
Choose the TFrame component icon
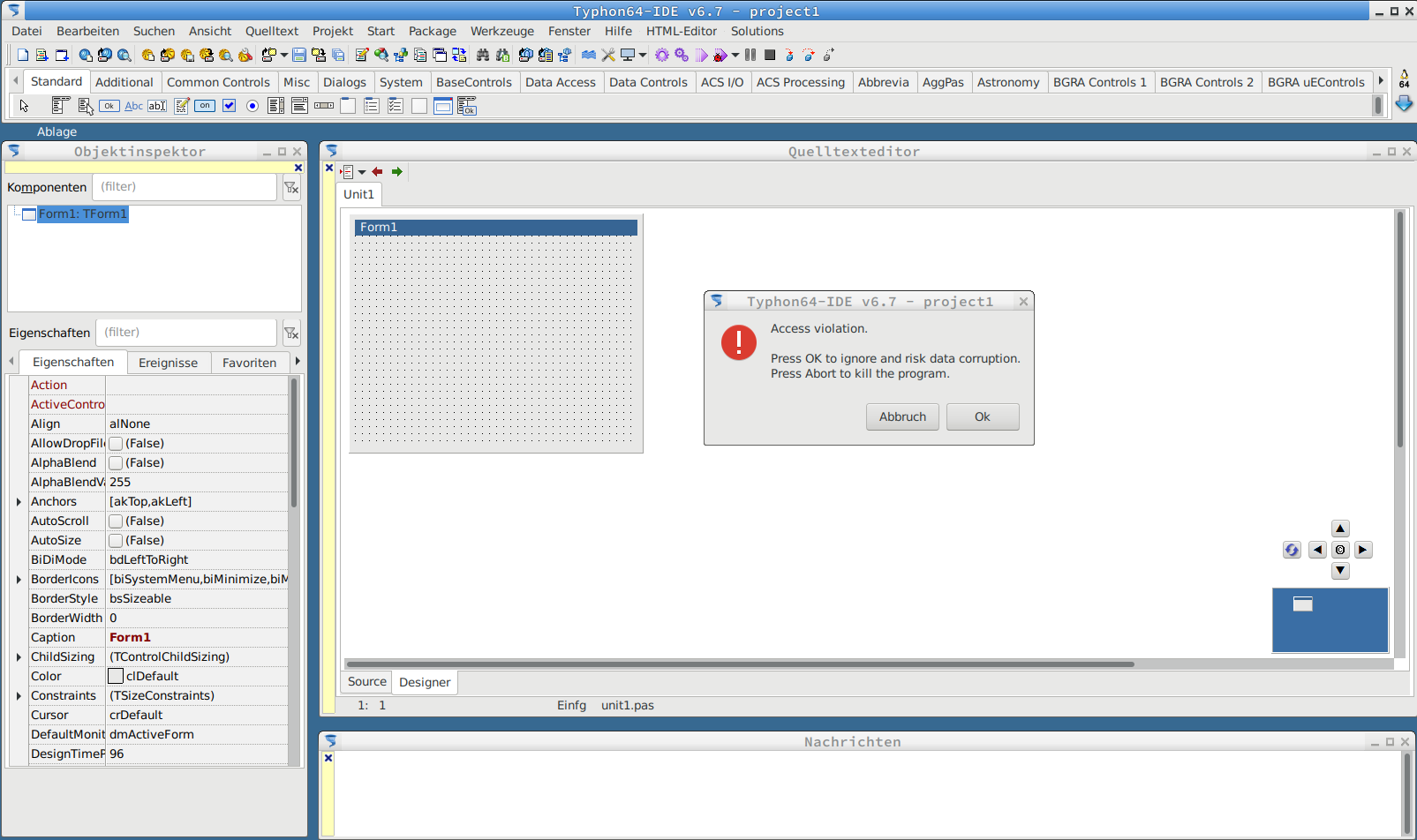[x=443, y=106]
